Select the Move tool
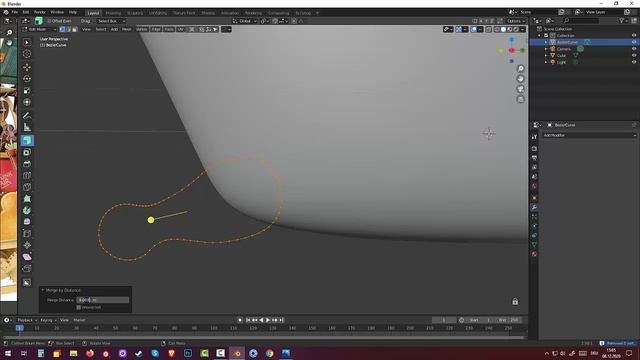Viewport: 640px width, 360px height. tap(27, 67)
